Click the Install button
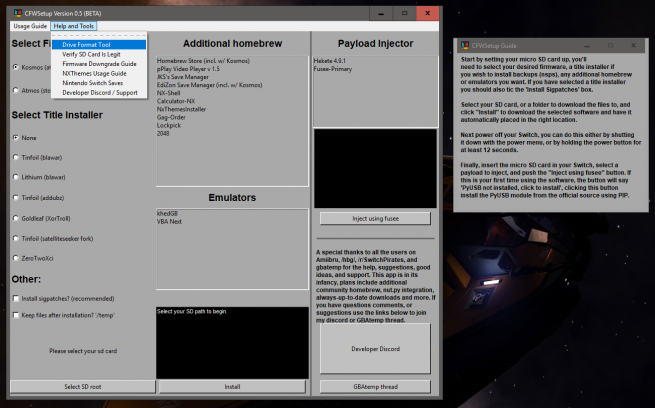Image resolution: width=655 pixels, height=408 pixels. pyautogui.click(x=232, y=385)
